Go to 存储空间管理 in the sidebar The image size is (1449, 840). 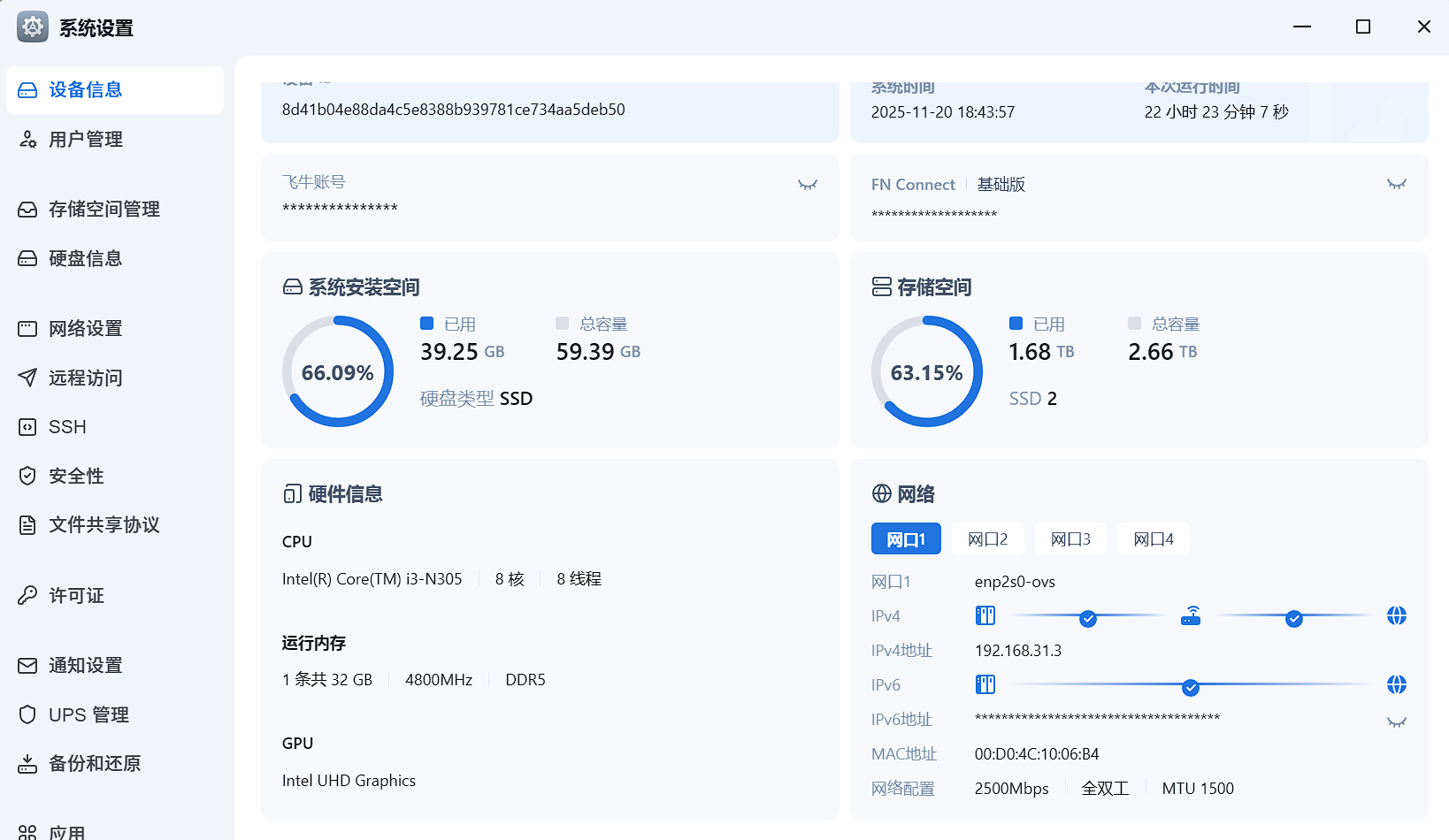pos(115,210)
